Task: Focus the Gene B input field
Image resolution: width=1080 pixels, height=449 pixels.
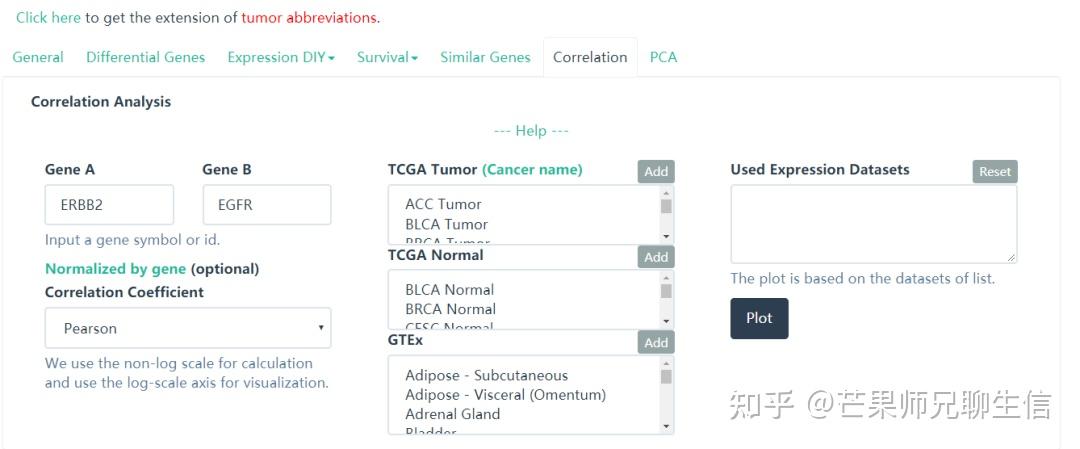Action: coord(266,205)
